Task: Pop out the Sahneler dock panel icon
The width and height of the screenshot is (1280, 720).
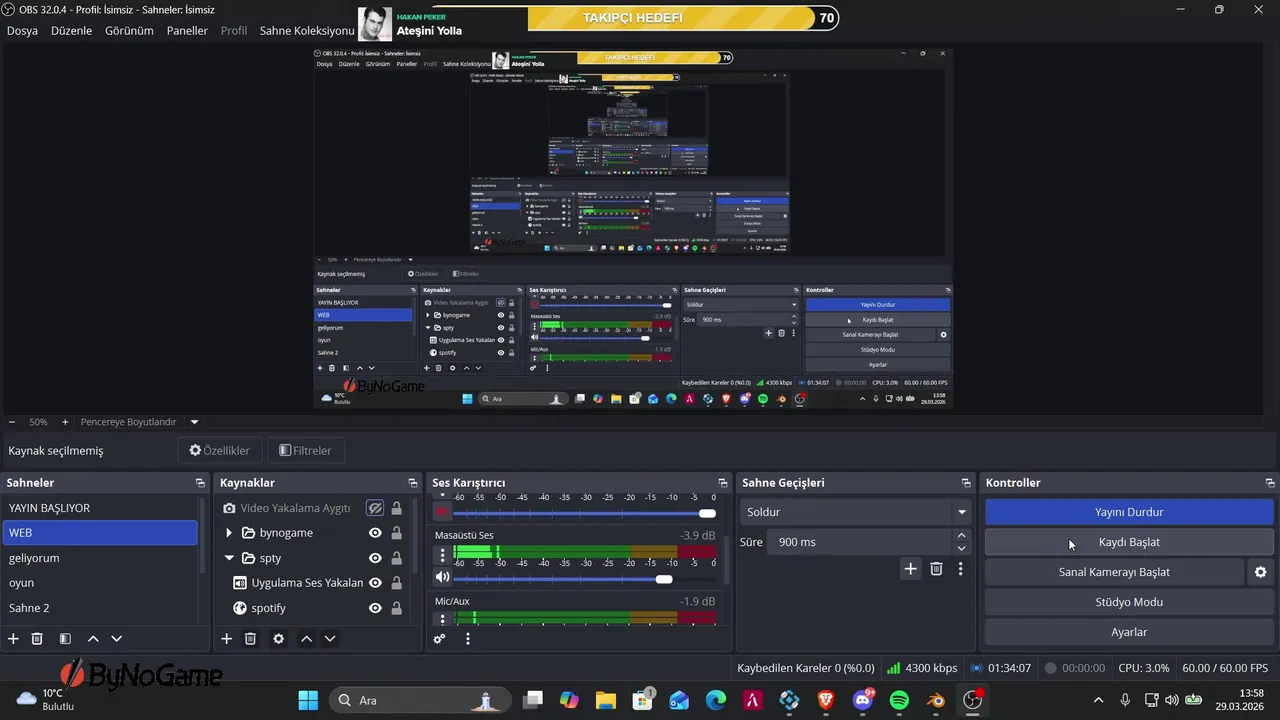Action: [x=200, y=483]
